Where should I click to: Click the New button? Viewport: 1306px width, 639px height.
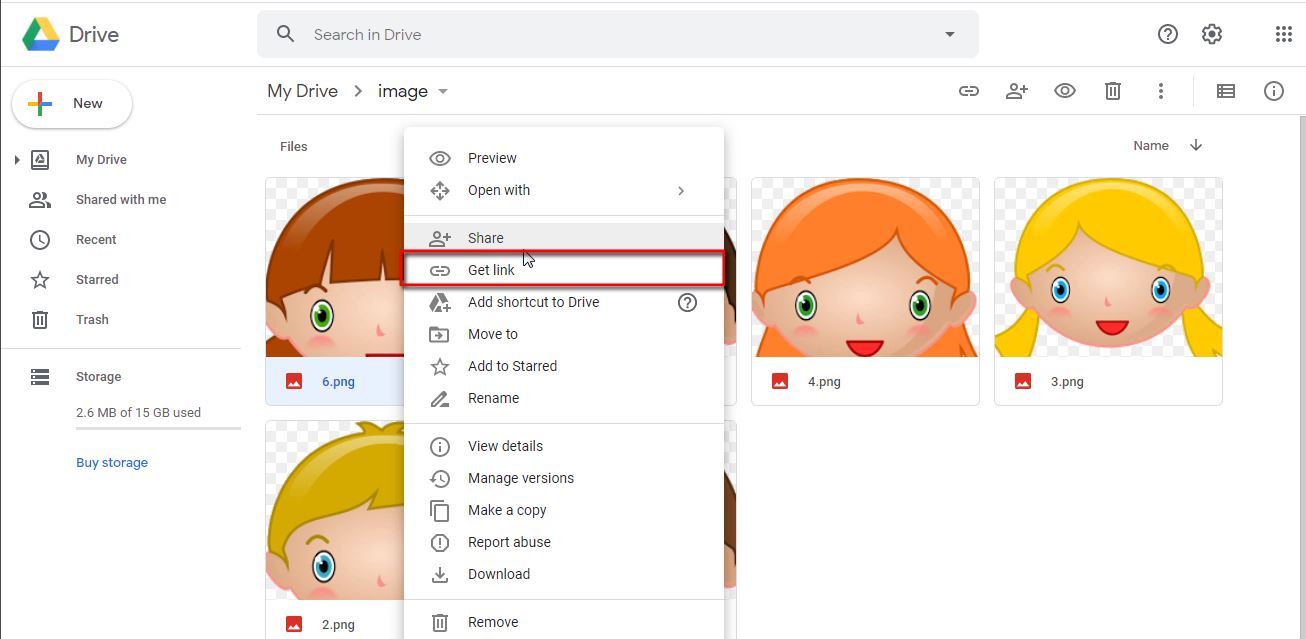(x=71, y=103)
